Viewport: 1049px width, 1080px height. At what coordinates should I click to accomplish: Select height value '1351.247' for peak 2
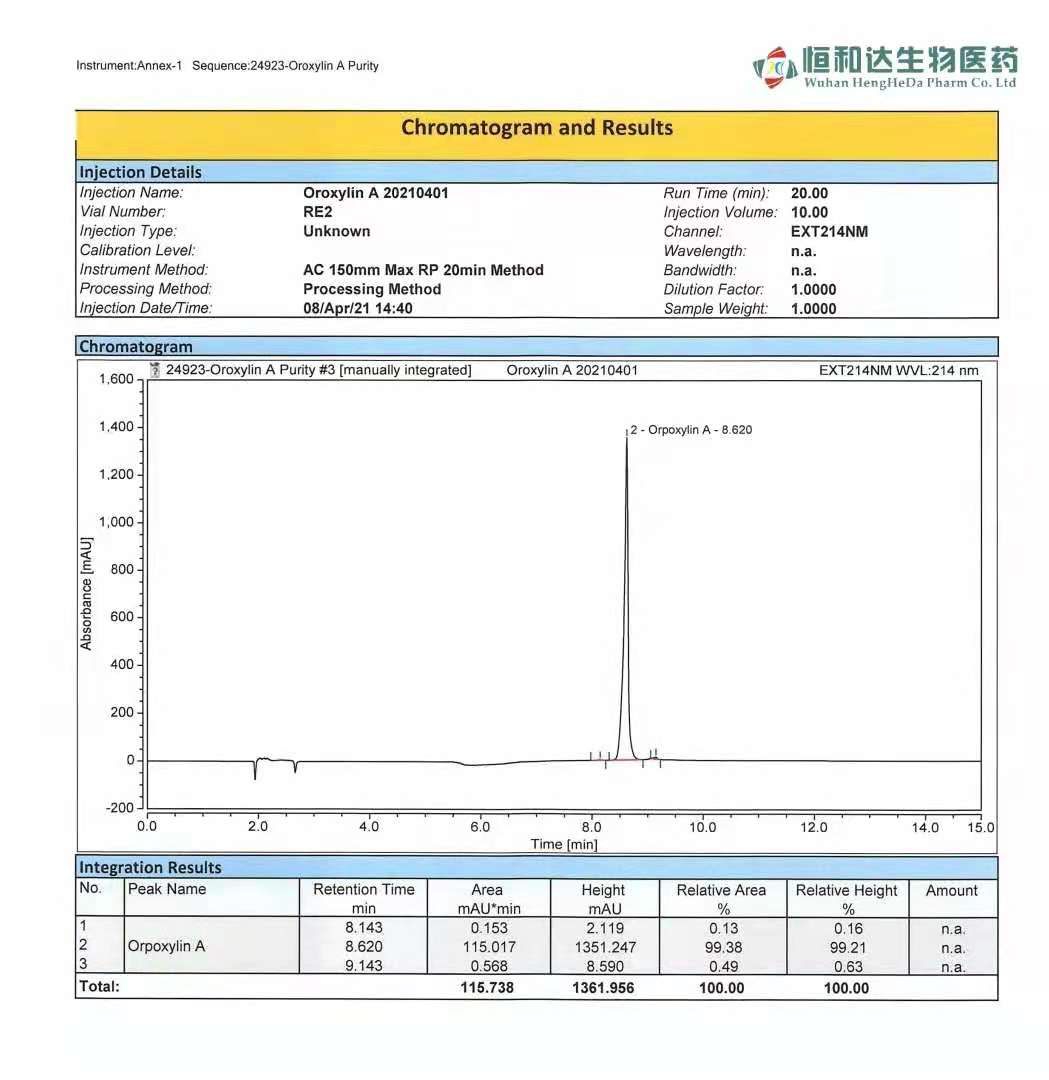(605, 947)
